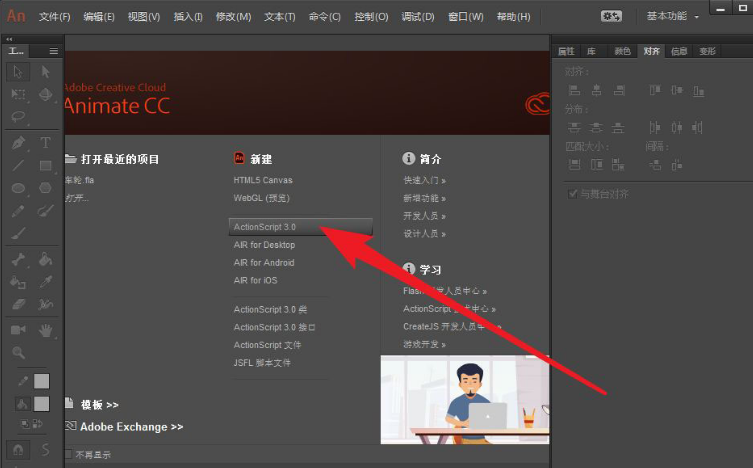Image resolution: width=753 pixels, height=468 pixels.
Task: Click Space evenly horizontally icon
Action: pyautogui.click(x=676, y=165)
